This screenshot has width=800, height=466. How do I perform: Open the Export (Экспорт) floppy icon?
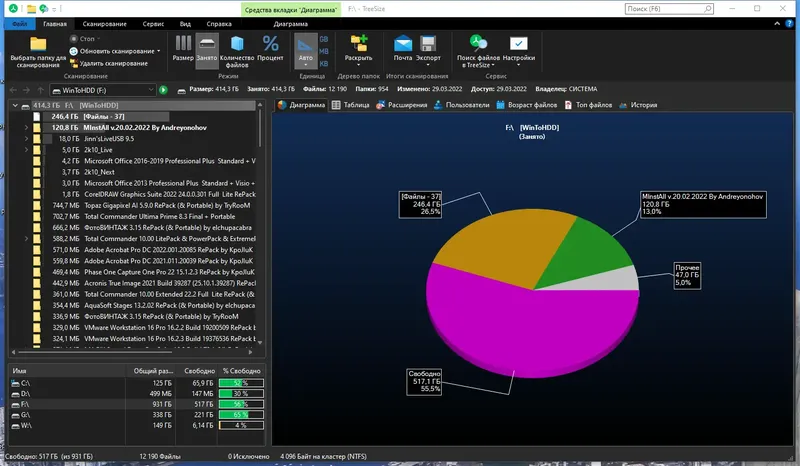tap(428, 44)
